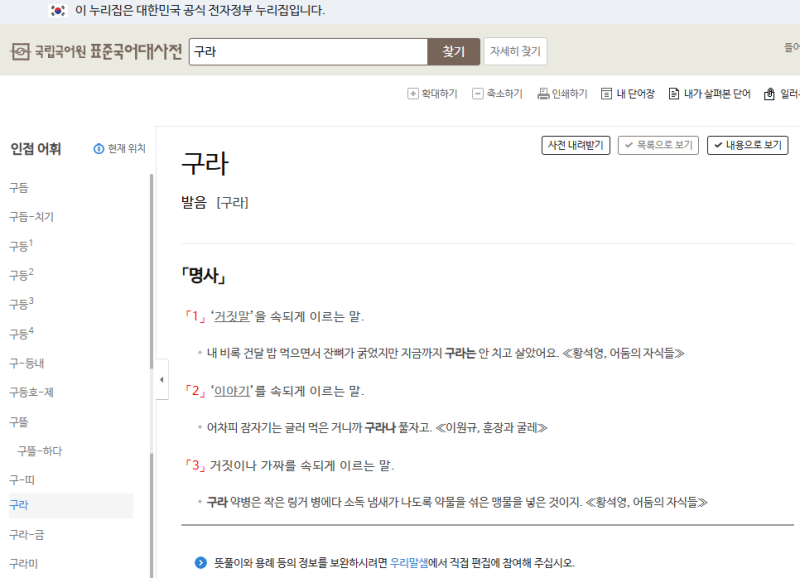Select 구등호-제 in adjacent words

[x=32, y=392]
